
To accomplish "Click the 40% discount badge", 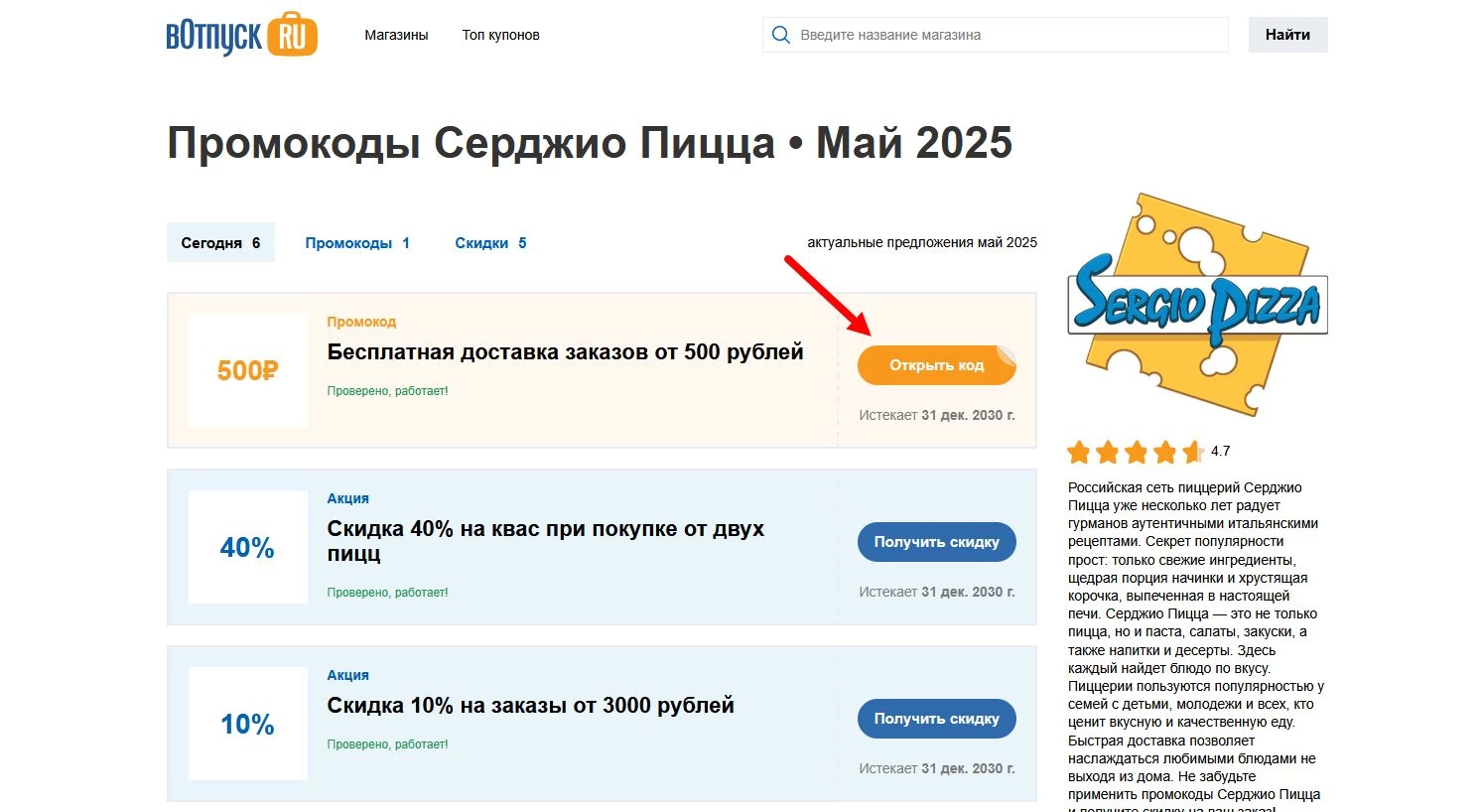I will (246, 546).
